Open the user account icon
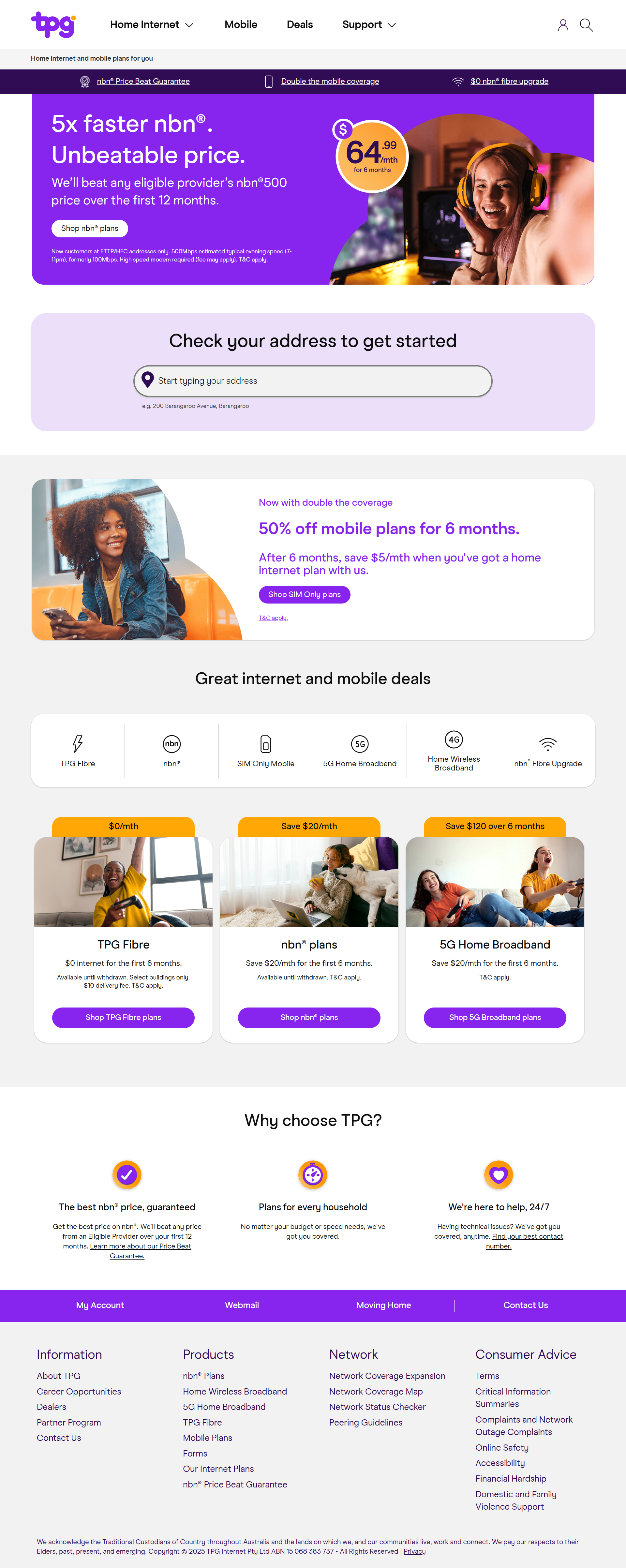 [x=563, y=25]
